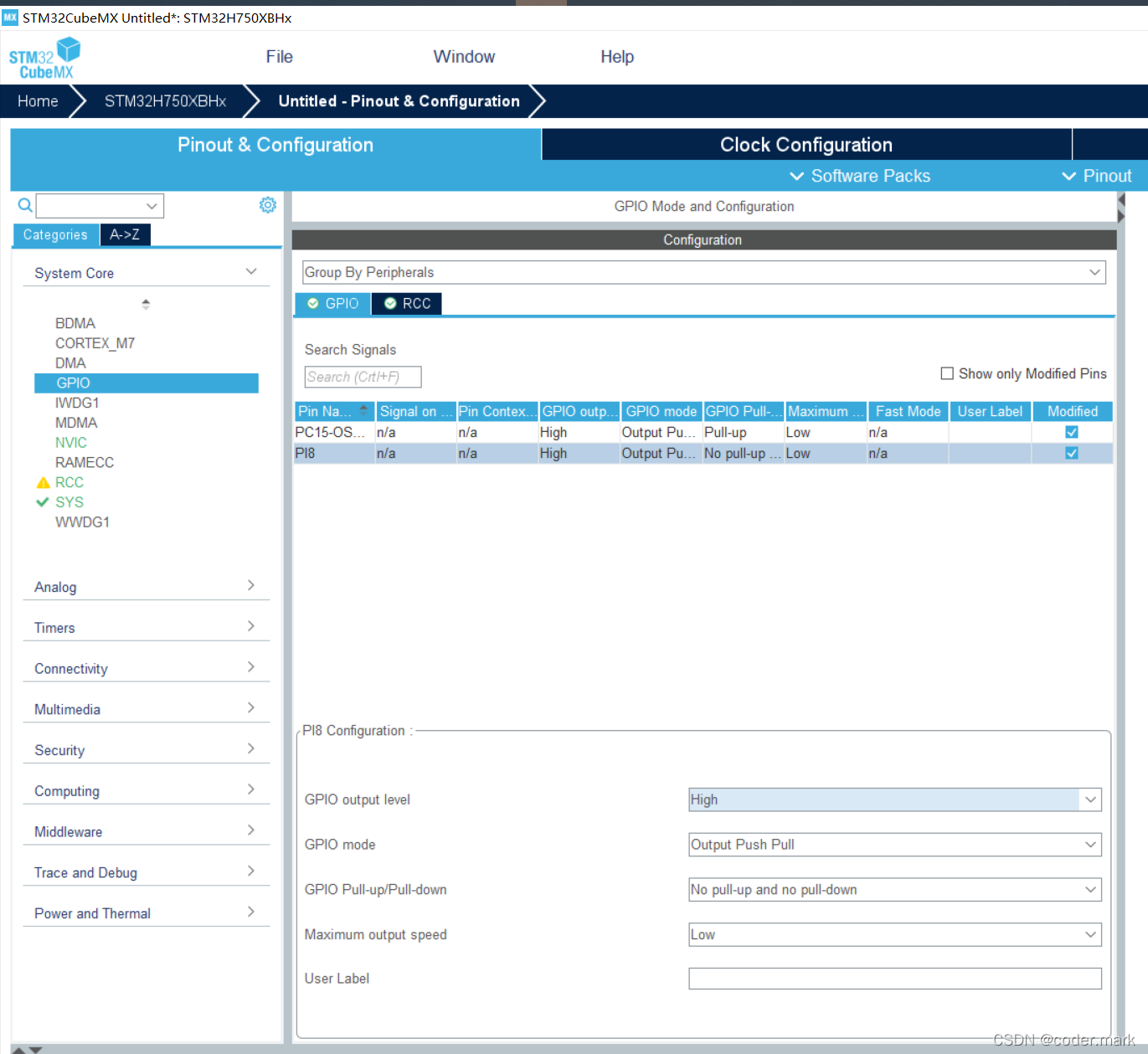Open the GPIO Pull-up/Pull-down dropdown

895,890
